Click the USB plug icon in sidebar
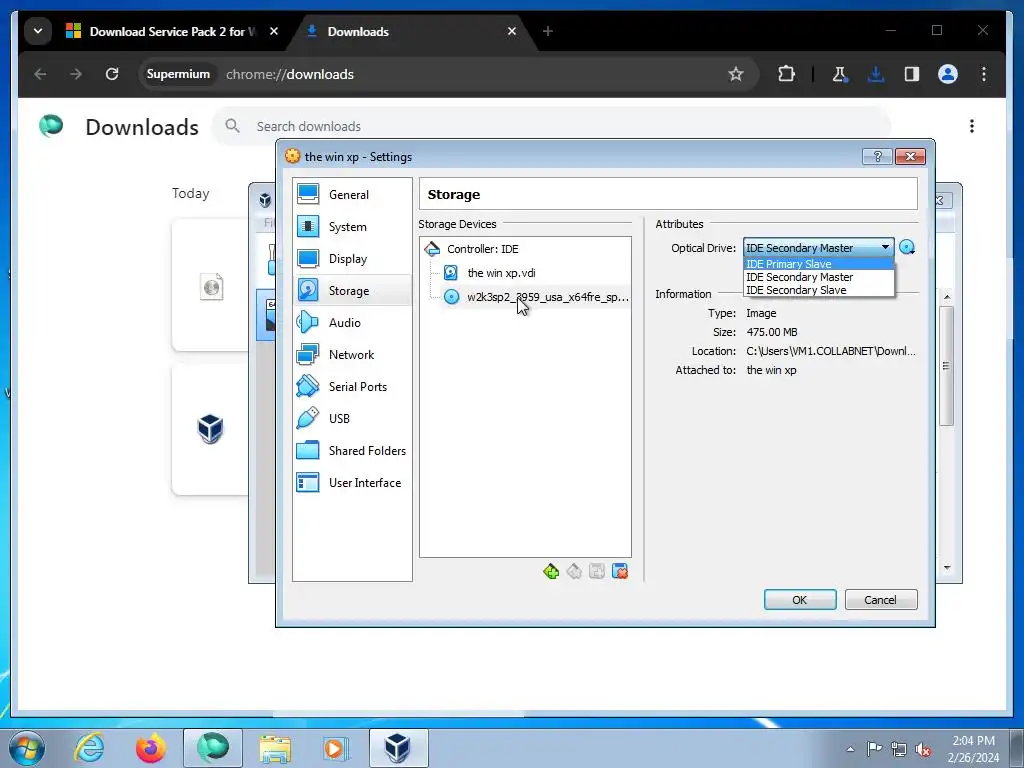 point(308,418)
